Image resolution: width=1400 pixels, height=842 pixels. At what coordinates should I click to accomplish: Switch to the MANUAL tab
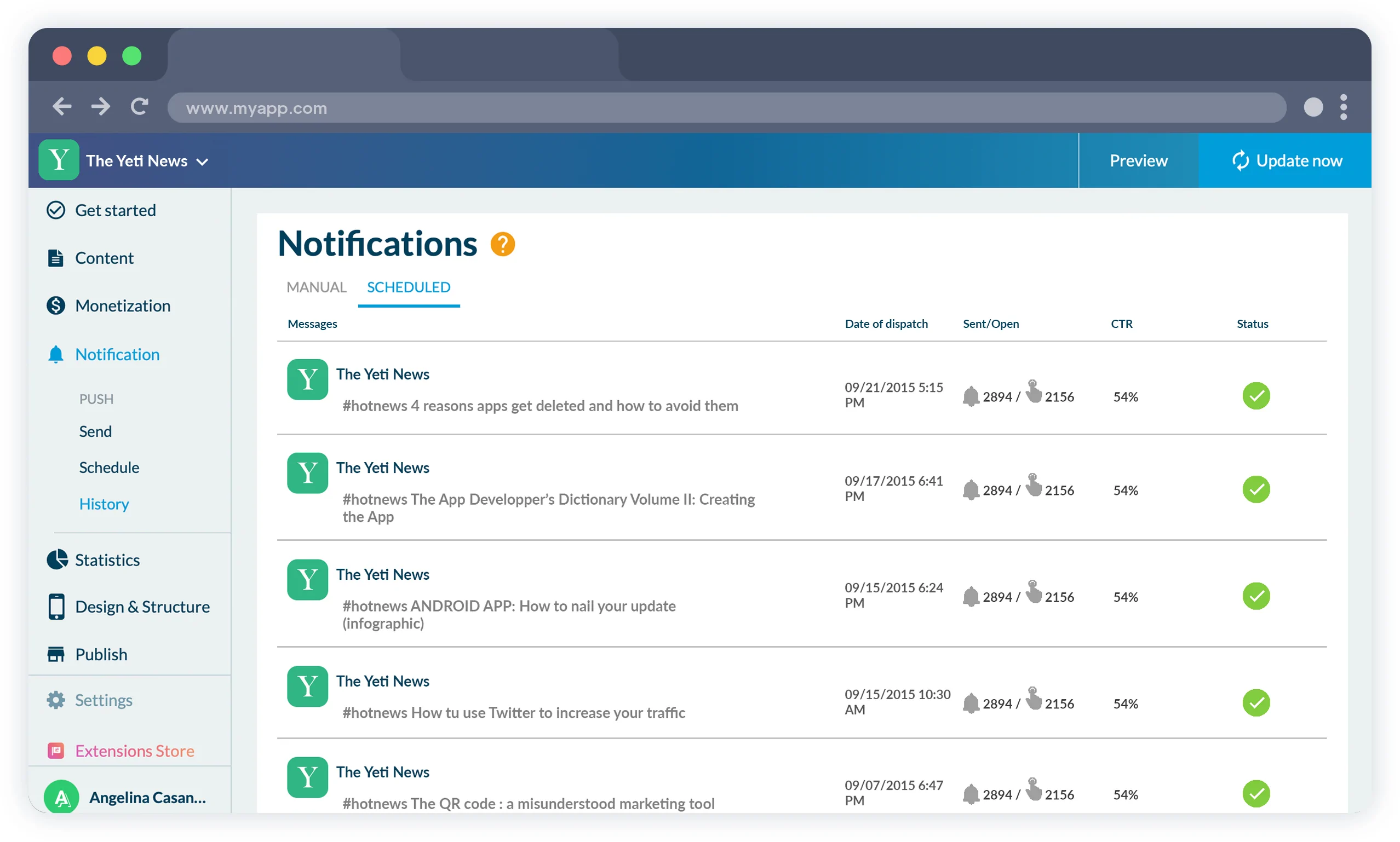pos(316,287)
